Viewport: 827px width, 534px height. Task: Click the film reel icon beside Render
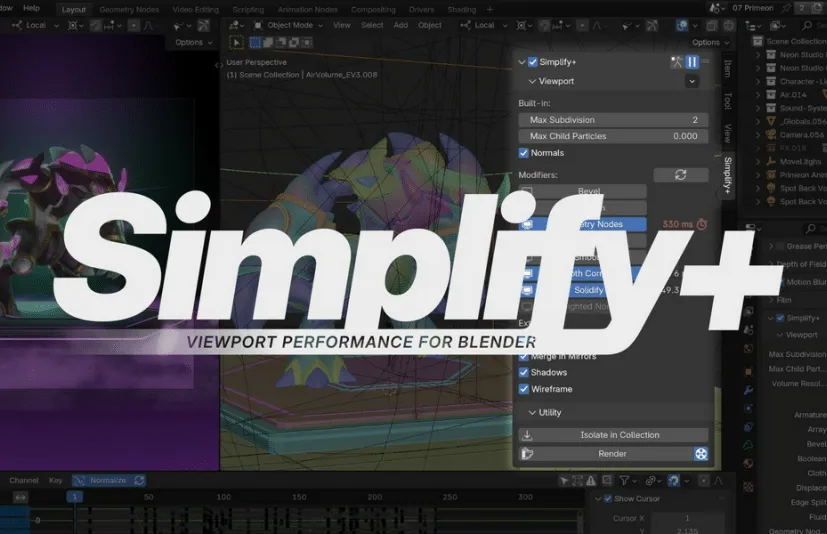(700, 454)
